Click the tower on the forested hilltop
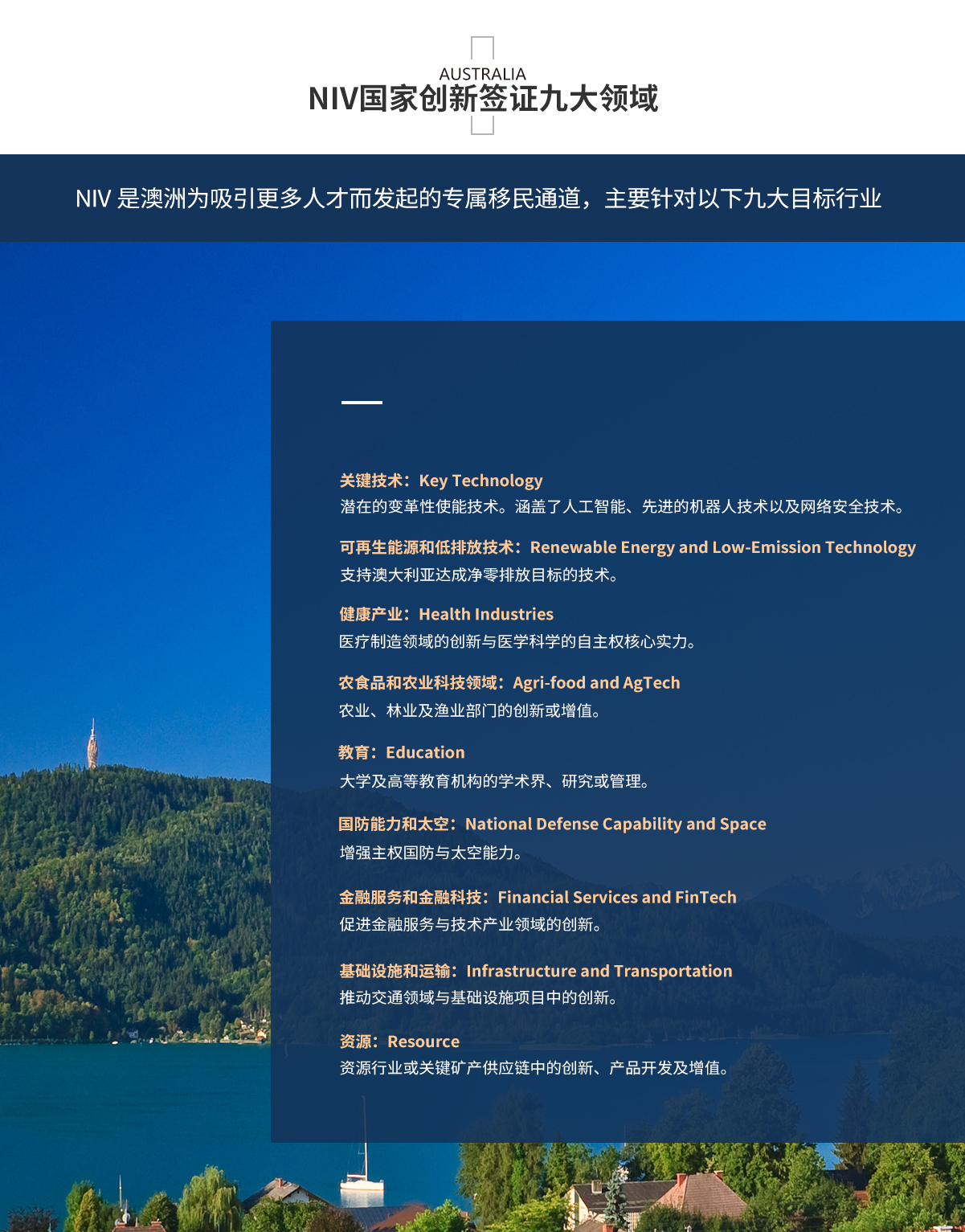Viewport: 965px width, 1232px height. [92, 745]
